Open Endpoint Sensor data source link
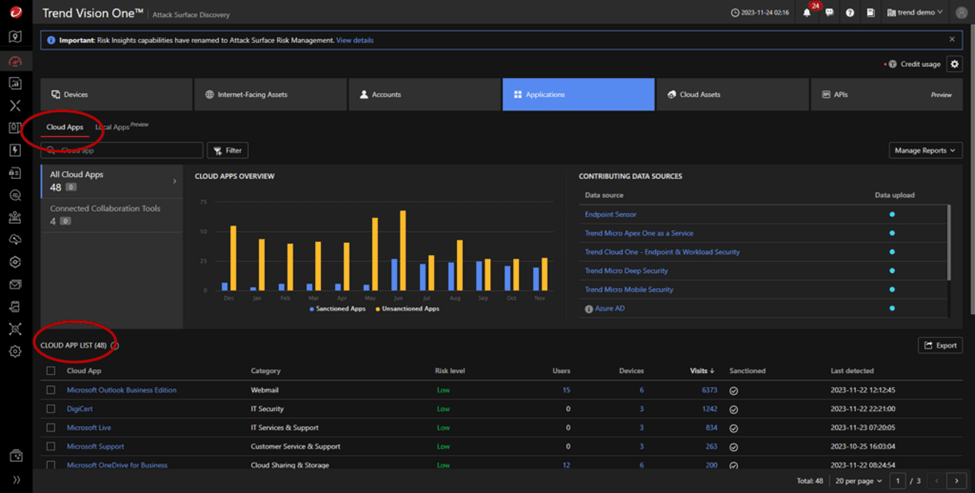Screen dimensions: 975x493 click(x=611, y=214)
